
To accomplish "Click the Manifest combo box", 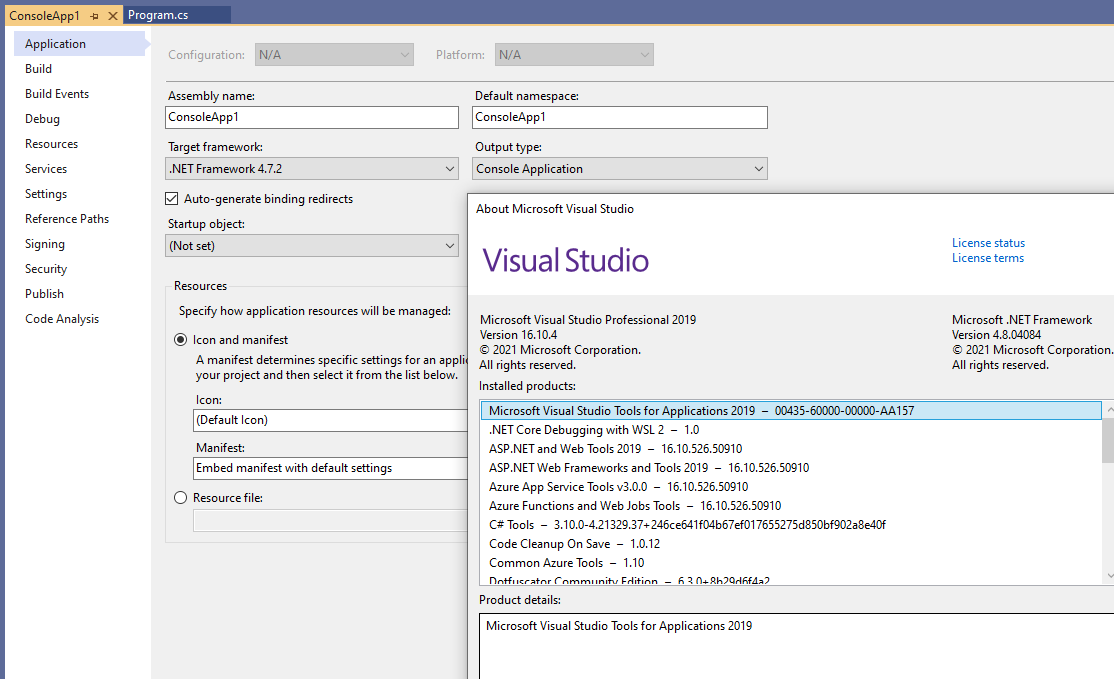I will [330, 468].
